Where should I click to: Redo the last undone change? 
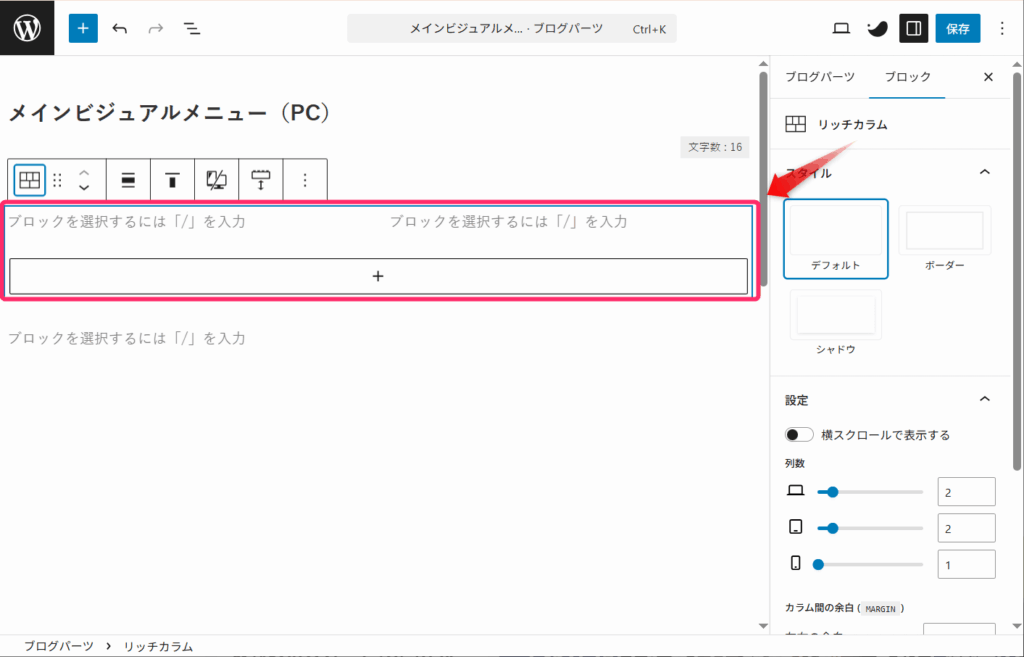(155, 28)
